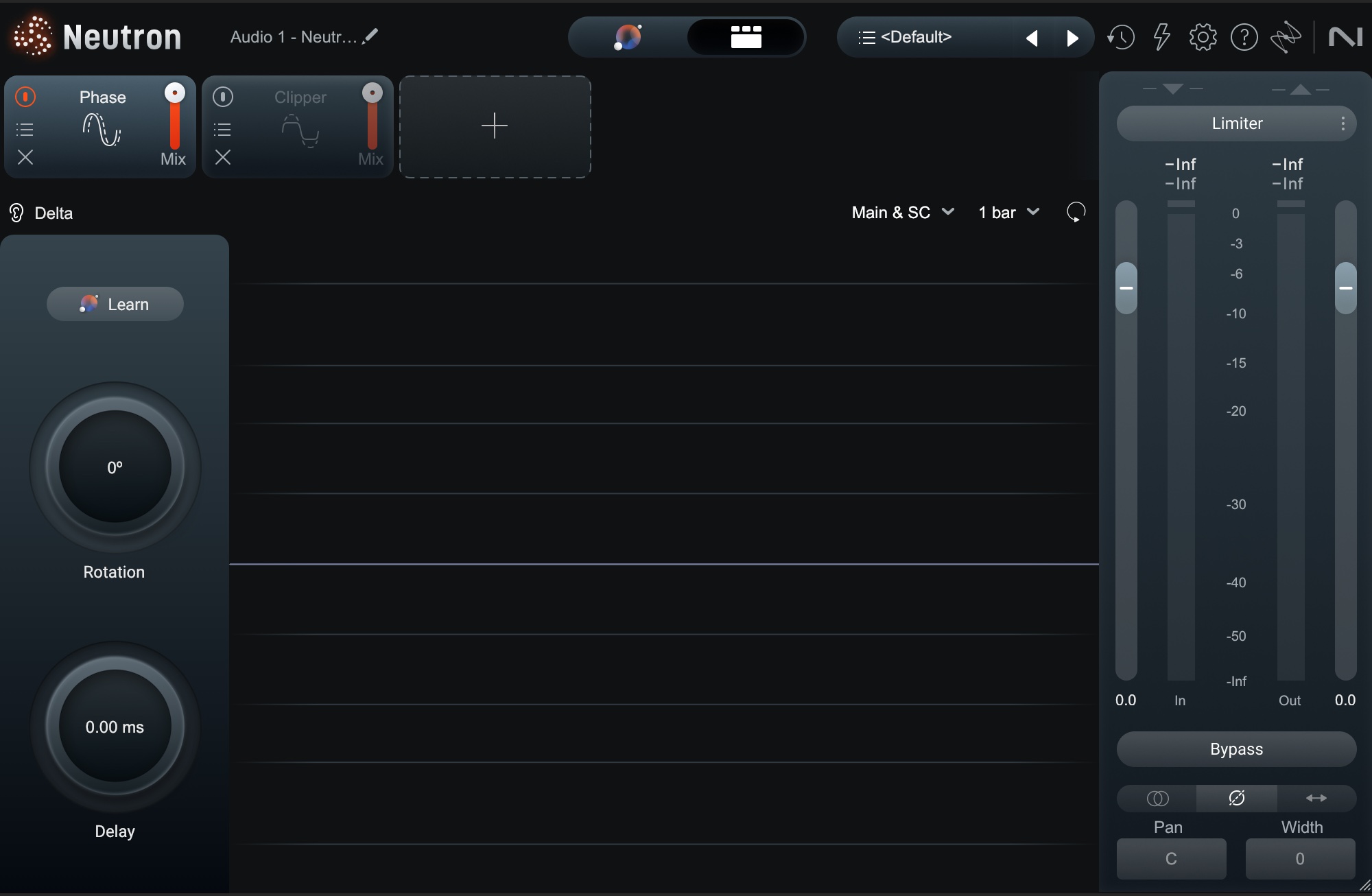The height and width of the screenshot is (896, 1372).
Task: Add a module in the empty slot
Action: [x=495, y=127]
